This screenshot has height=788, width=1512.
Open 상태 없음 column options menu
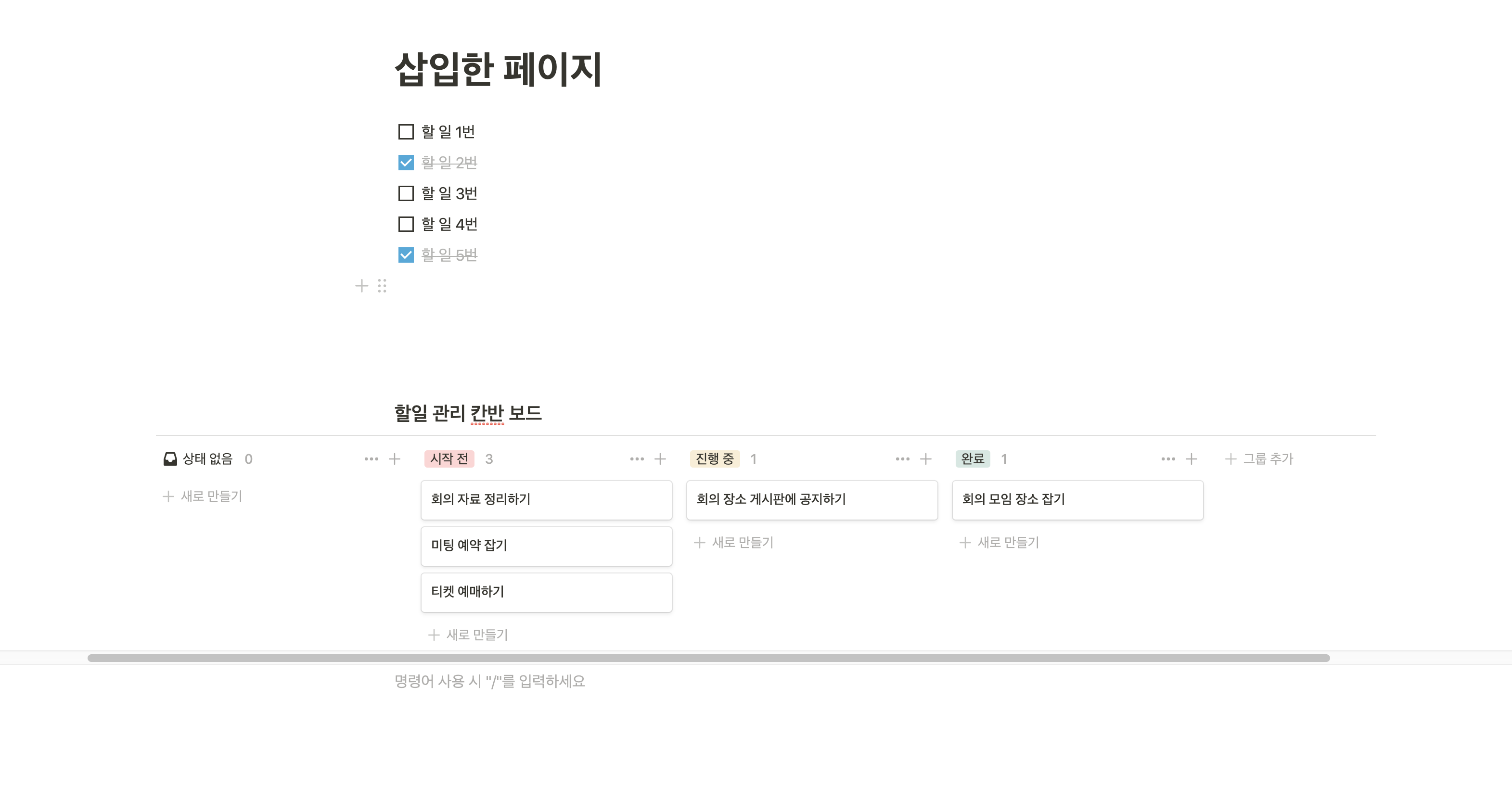tap(371, 459)
